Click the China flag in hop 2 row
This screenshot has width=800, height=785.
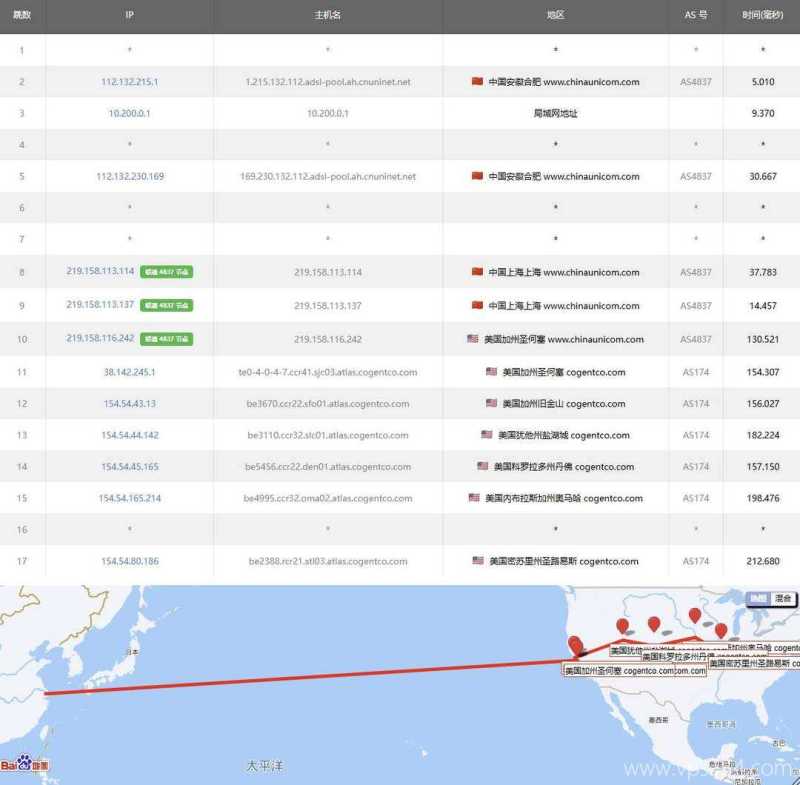pos(477,82)
